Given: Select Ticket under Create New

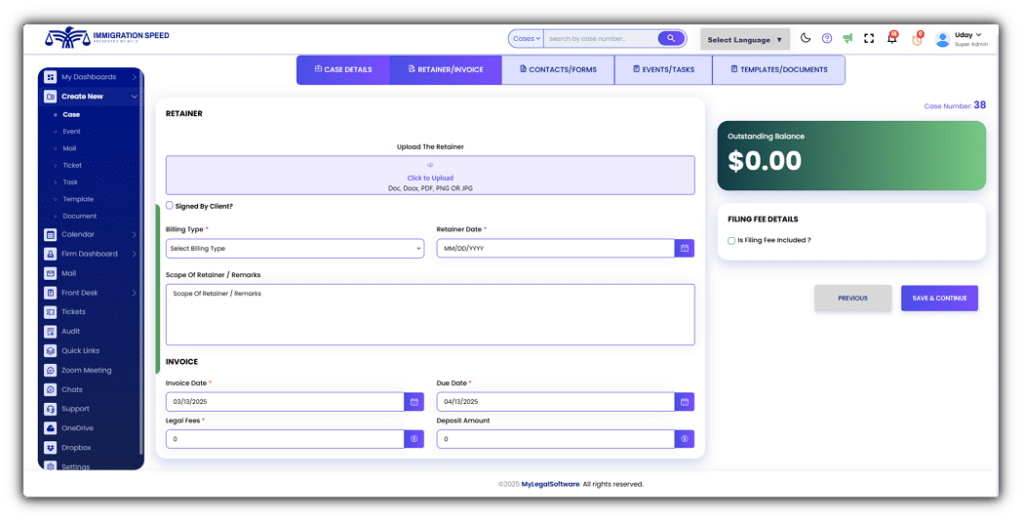Looking at the screenshot, I should click(x=72, y=165).
